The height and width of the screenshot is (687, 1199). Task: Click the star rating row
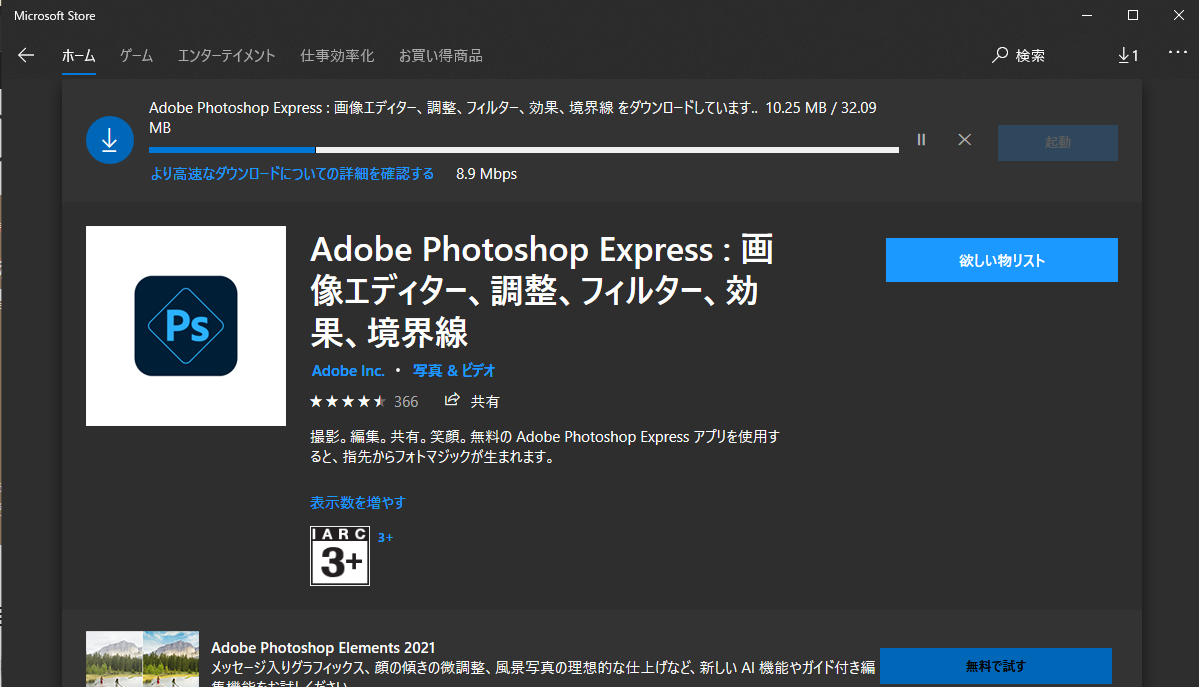pos(348,401)
